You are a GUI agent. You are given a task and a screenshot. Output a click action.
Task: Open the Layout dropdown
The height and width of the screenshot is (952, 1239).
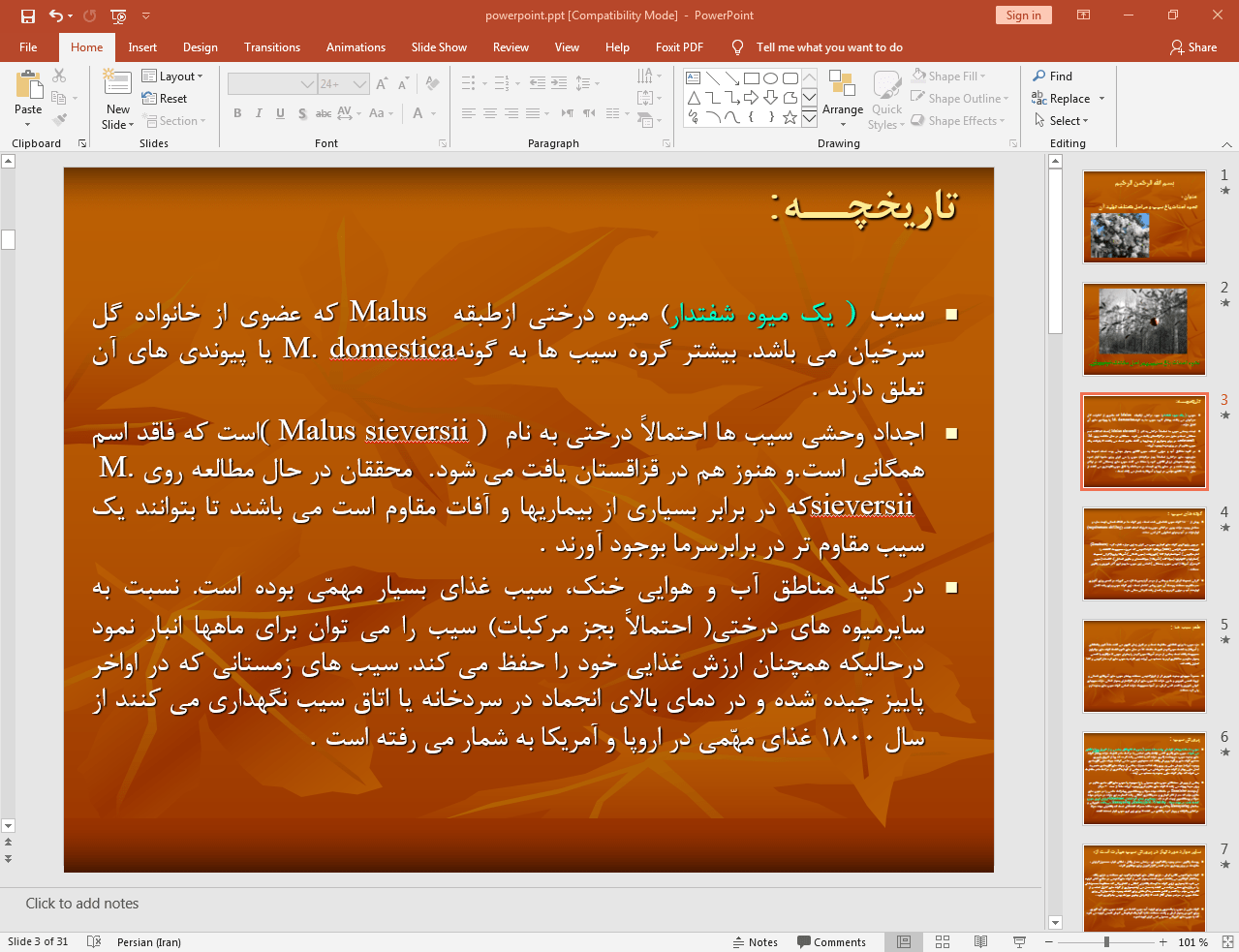pos(172,77)
